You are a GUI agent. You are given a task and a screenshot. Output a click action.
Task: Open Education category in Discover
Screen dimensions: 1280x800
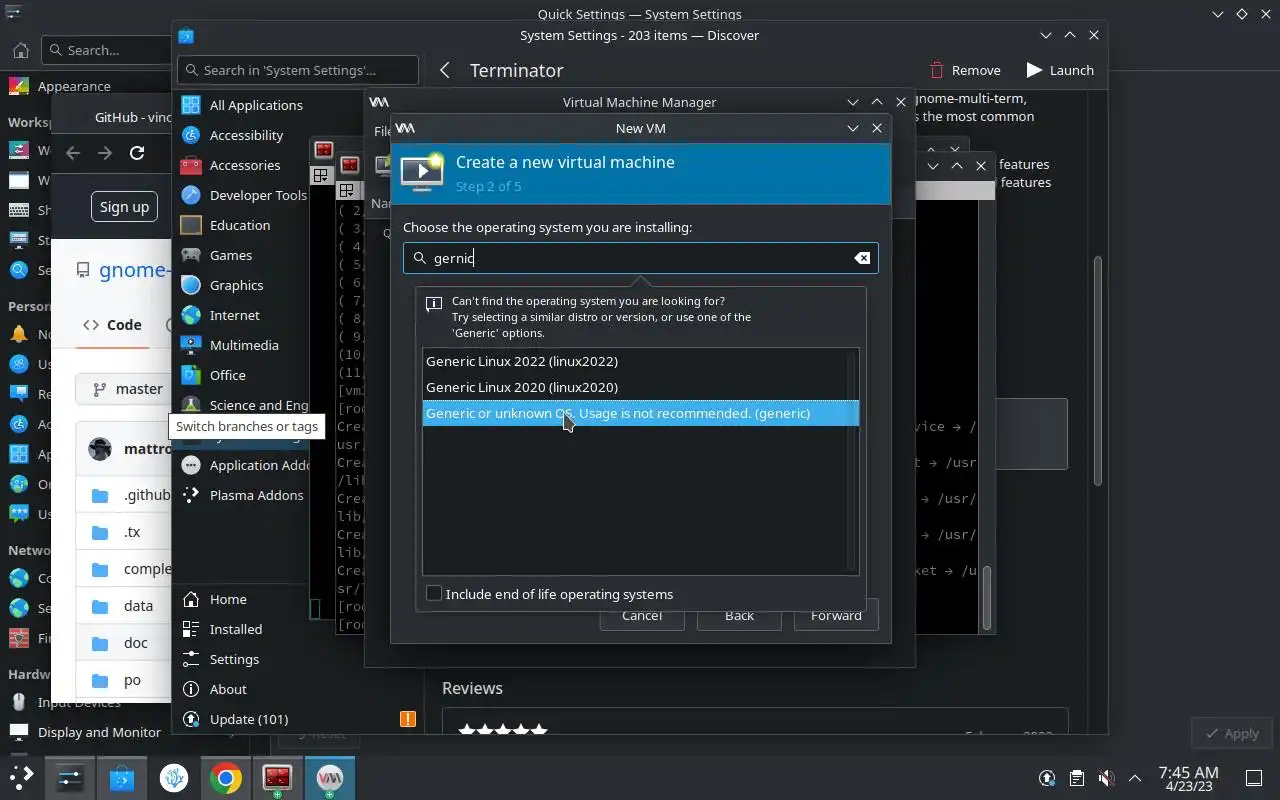(x=243, y=225)
